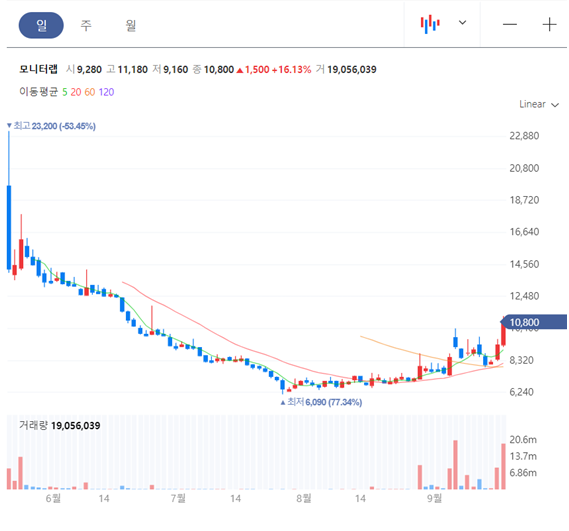Click the low price 9,160 value
Image resolution: width=569 pixels, height=531 pixels.
176,69
